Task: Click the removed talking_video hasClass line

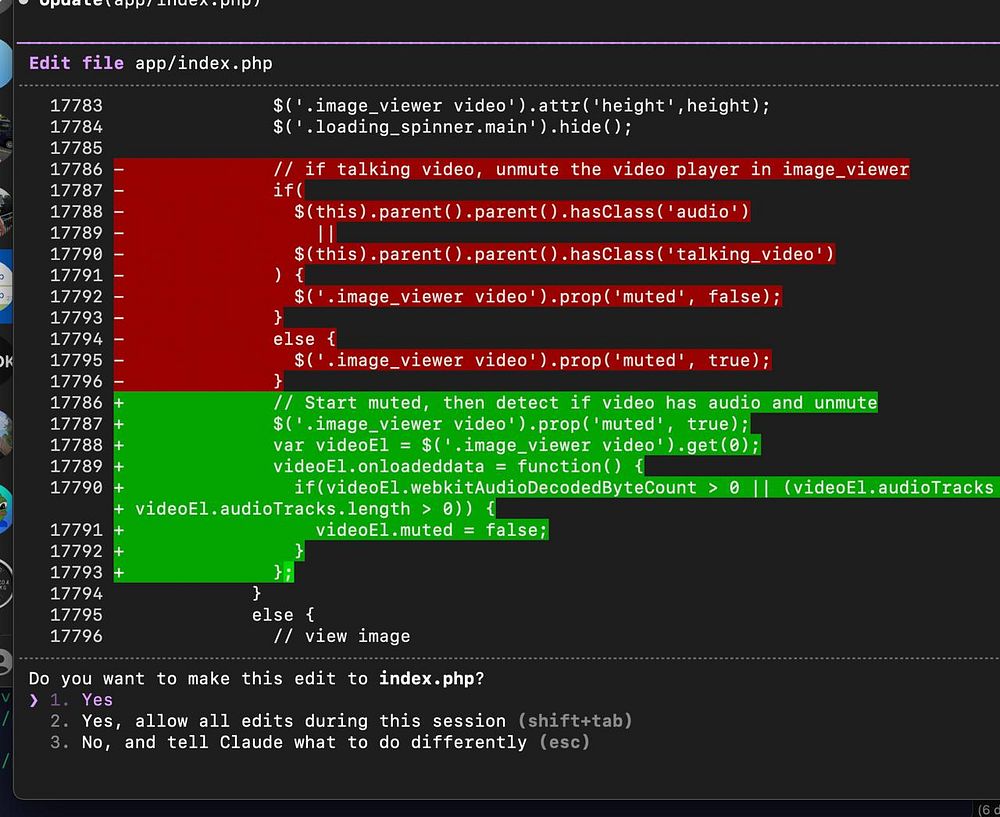Action: point(564,254)
